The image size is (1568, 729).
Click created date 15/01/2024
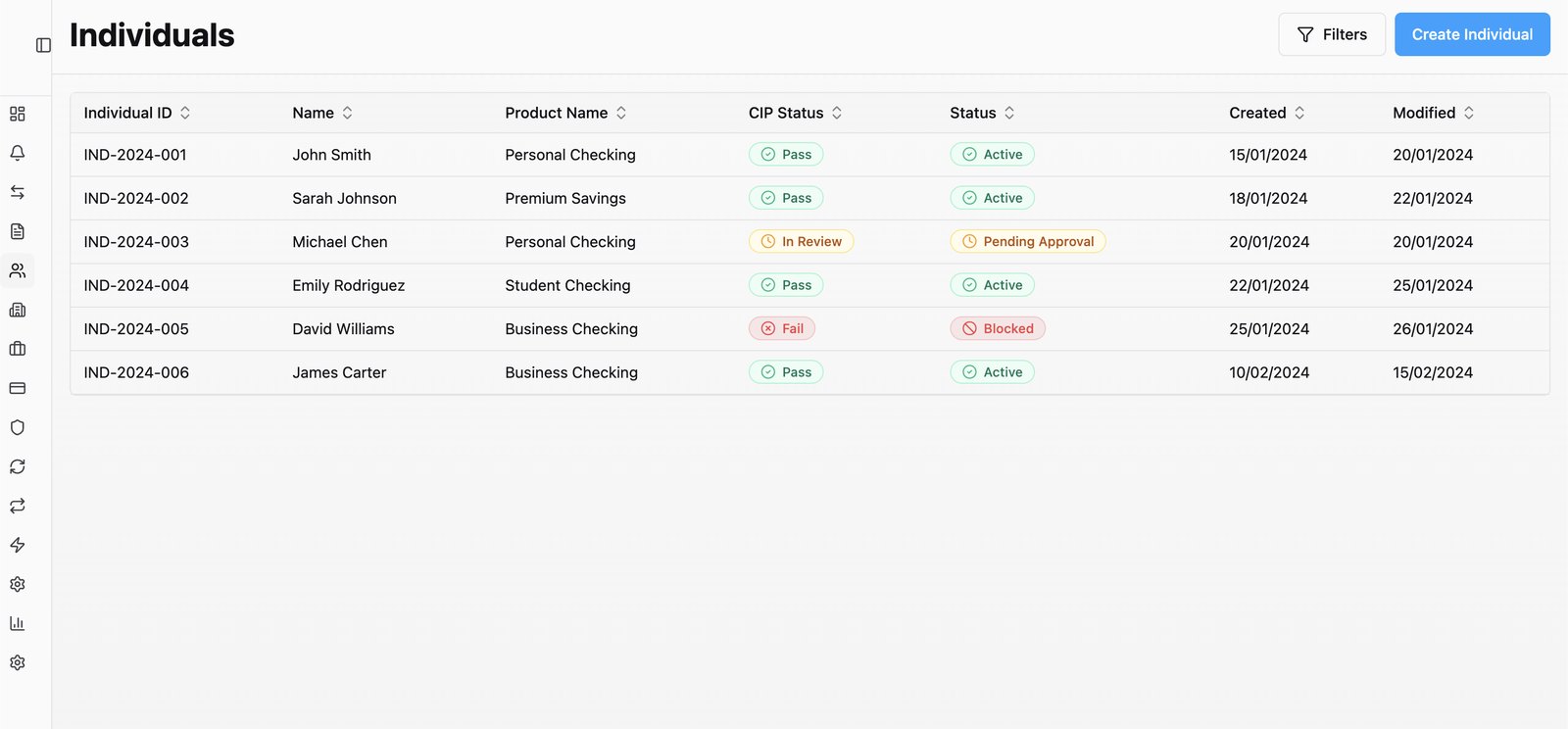click(1268, 155)
